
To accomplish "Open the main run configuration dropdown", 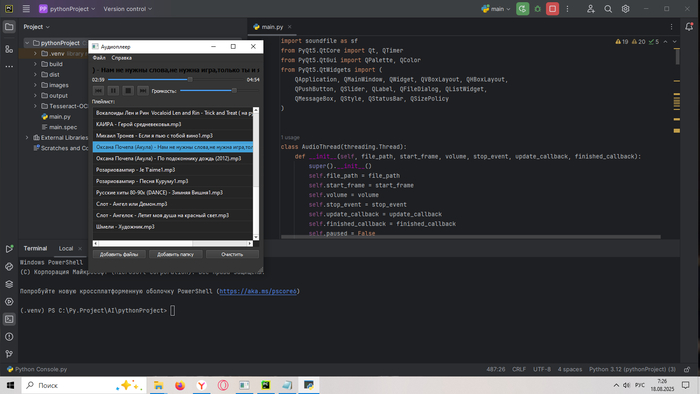I will pos(496,9).
